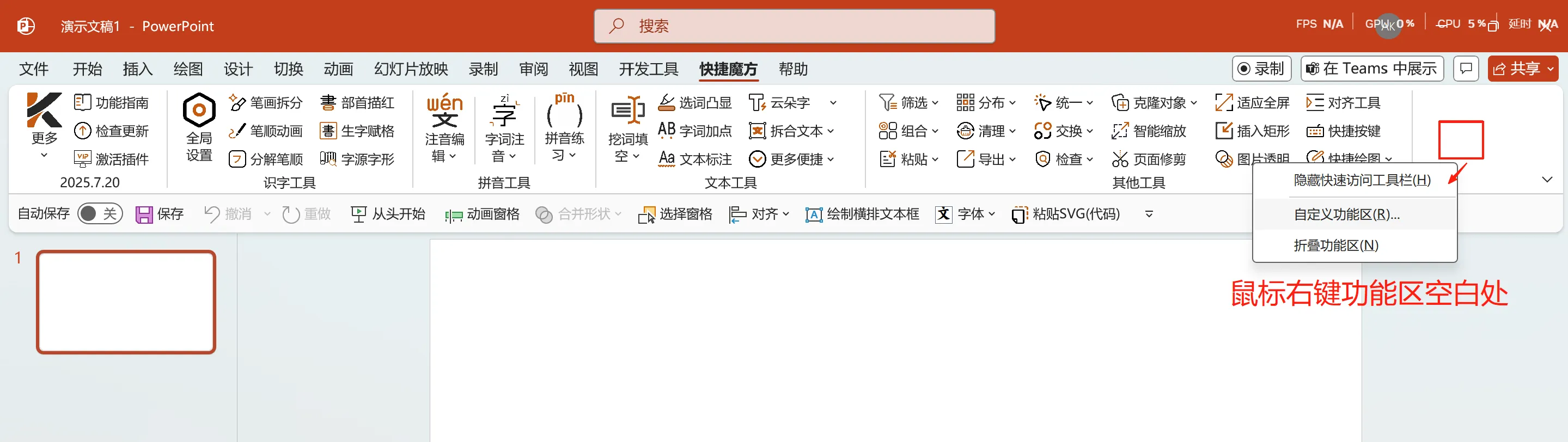
Task: Select the 笔画拆分 tool
Action: (265, 103)
